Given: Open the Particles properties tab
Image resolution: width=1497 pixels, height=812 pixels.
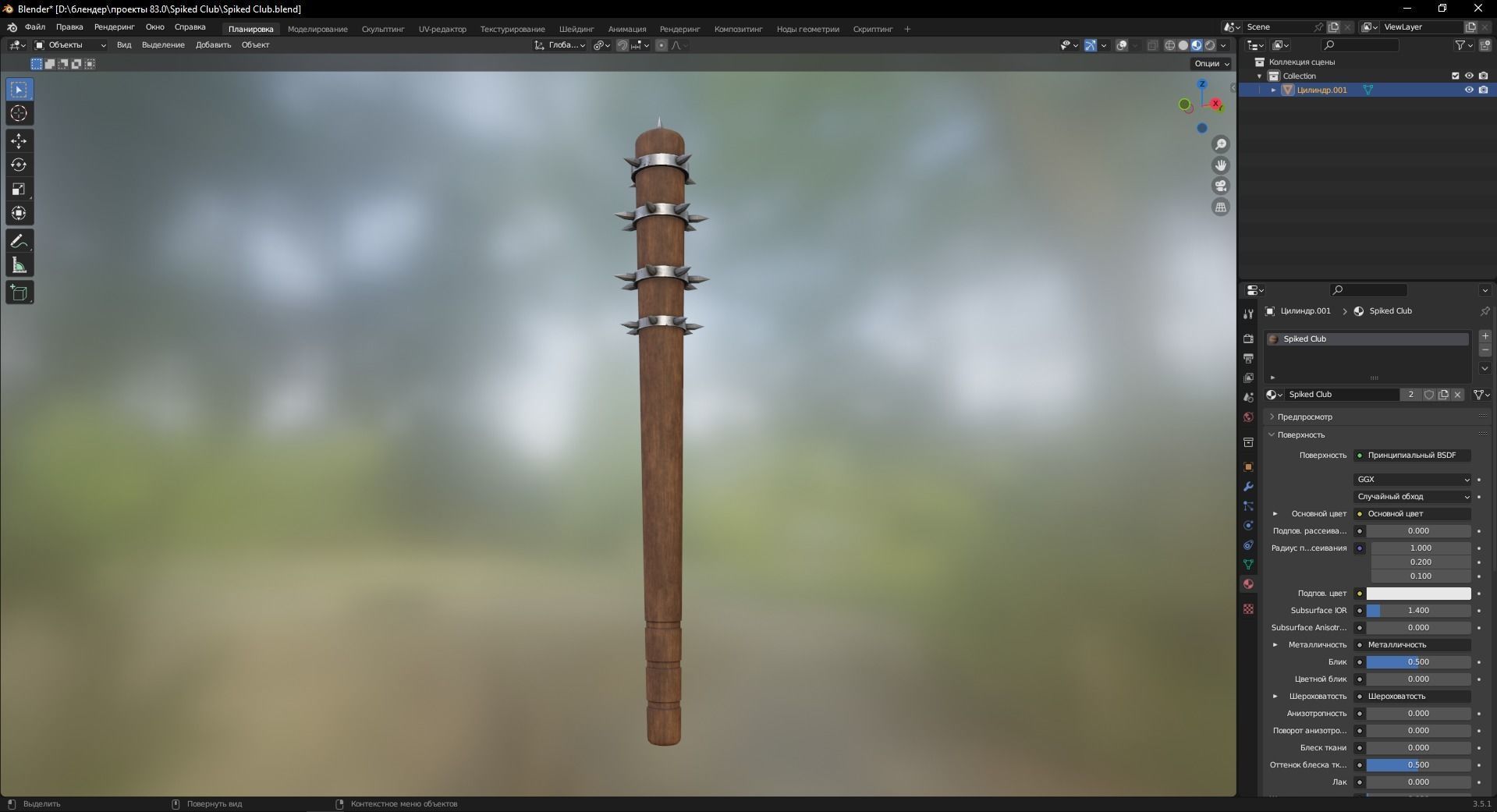Looking at the screenshot, I should coord(1248,506).
